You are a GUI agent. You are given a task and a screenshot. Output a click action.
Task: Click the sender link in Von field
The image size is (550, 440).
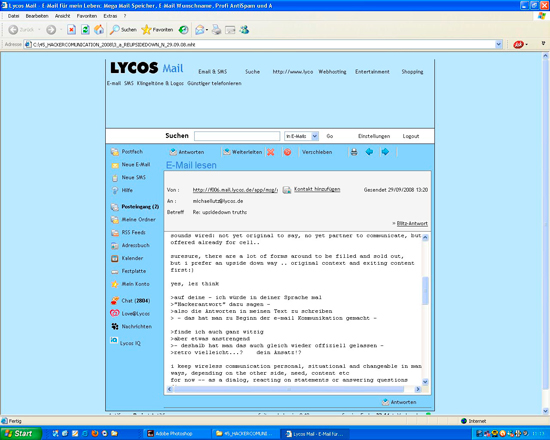pyautogui.click(x=235, y=190)
